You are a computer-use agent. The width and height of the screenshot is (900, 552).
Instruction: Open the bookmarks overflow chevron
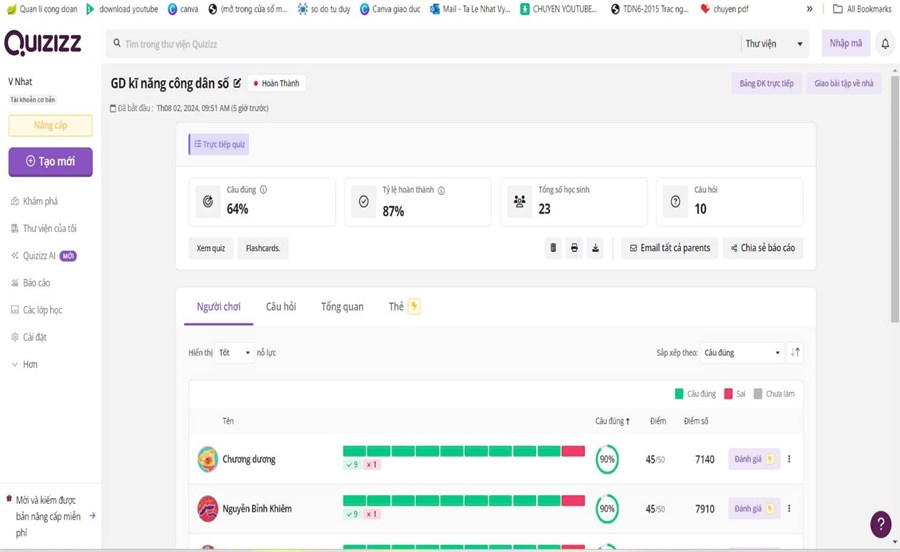click(x=809, y=9)
